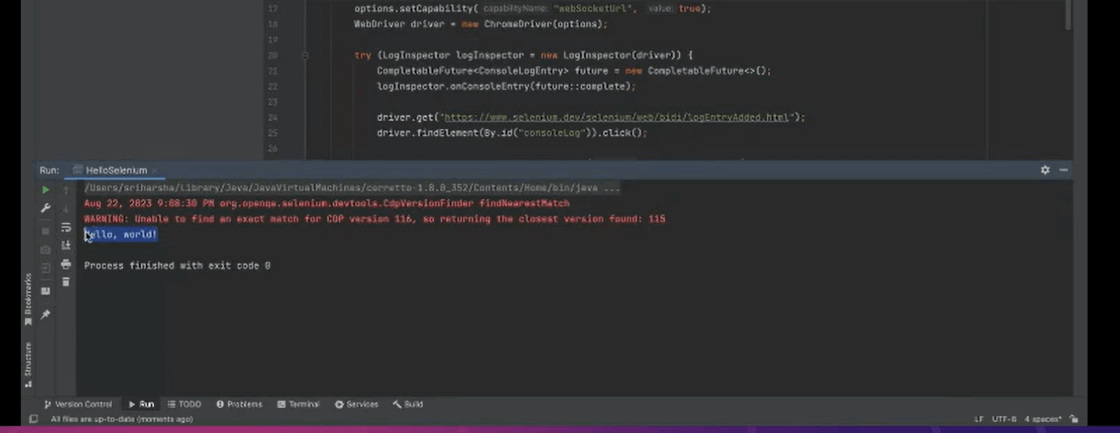The image size is (1120, 433).
Task: Click the java executable path line in console
Action: pos(352,188)
